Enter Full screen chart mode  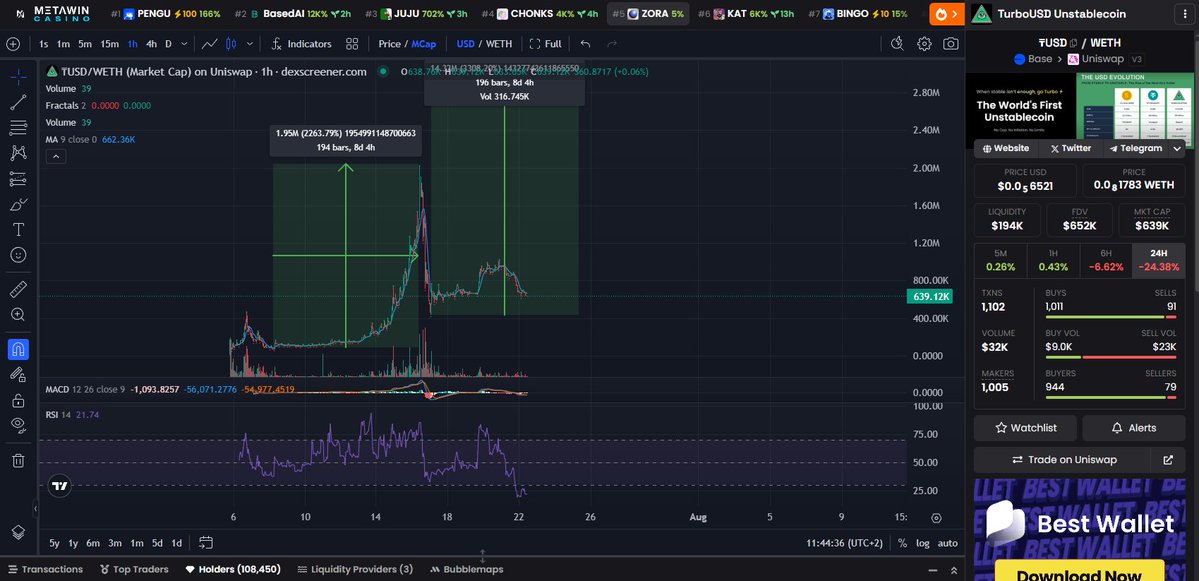545,44
